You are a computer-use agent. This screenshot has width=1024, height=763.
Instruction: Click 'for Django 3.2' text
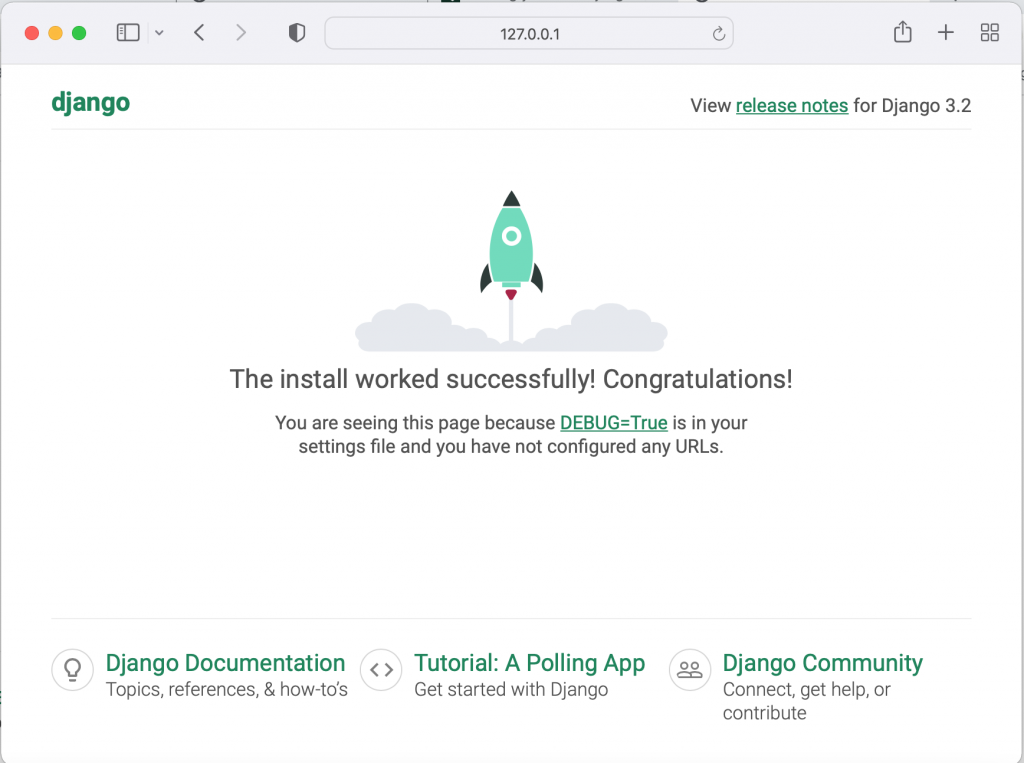(912, 105)
